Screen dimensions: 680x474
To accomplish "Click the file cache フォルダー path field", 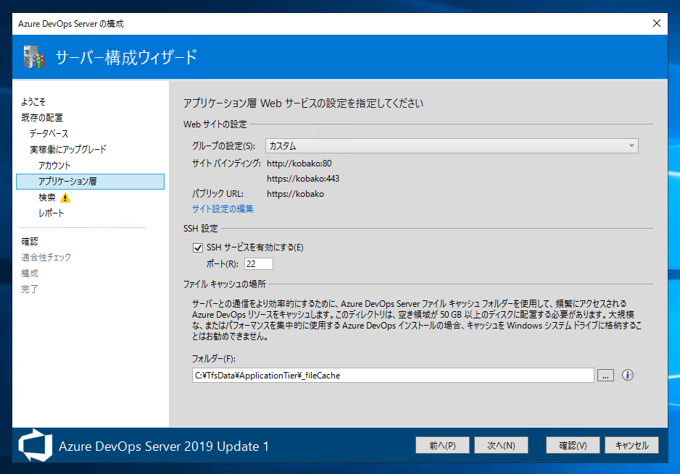I will pyautogui.click(x=393, y=376).
